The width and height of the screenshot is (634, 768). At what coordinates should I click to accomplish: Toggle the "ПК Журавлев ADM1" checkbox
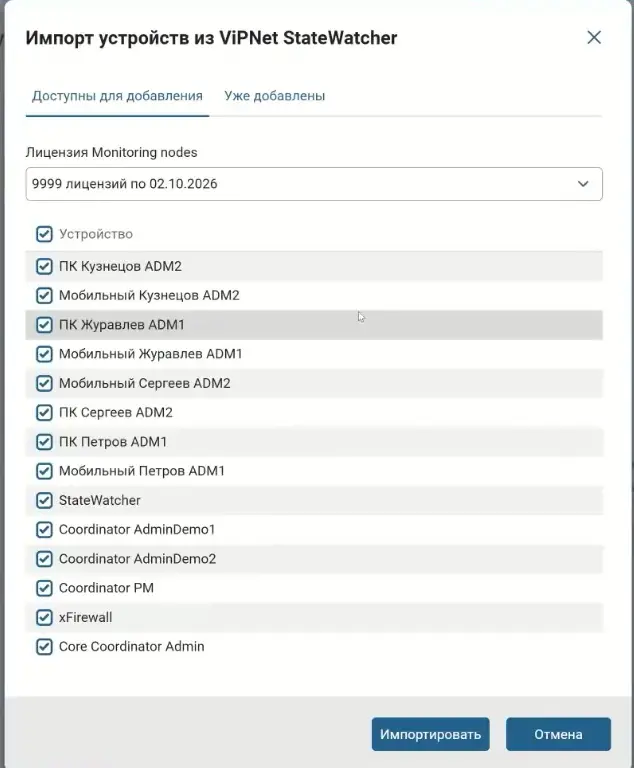coord(44,325)
